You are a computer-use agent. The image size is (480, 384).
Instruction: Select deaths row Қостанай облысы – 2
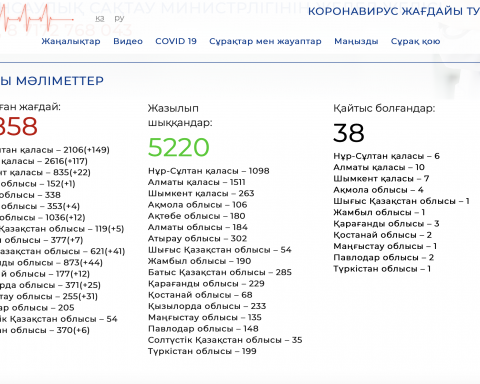coord(383,235)
